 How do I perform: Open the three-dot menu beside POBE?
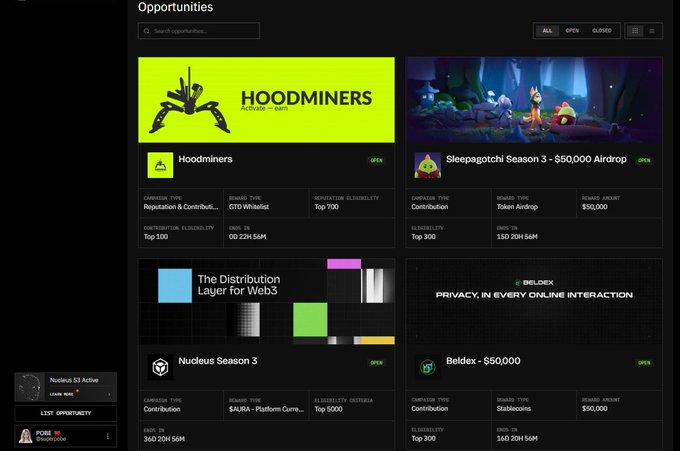[x=108, y=436]
